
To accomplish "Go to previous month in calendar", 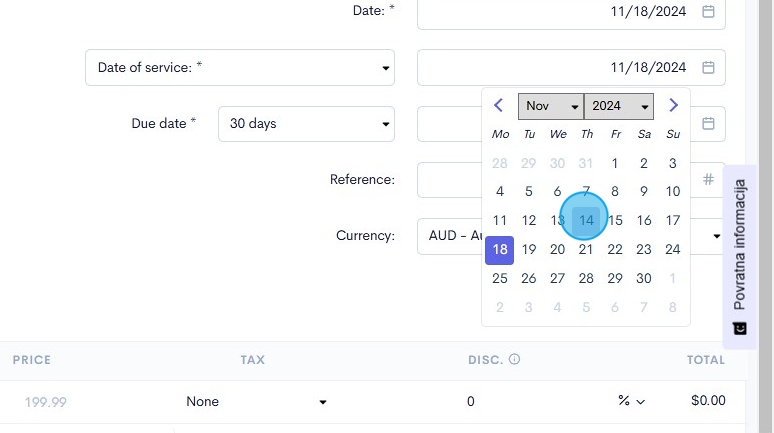I will pos(499,105).
